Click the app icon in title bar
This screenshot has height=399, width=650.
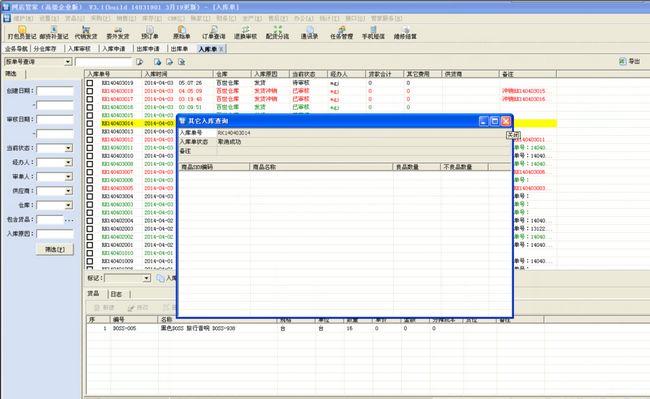pos(6,7)
